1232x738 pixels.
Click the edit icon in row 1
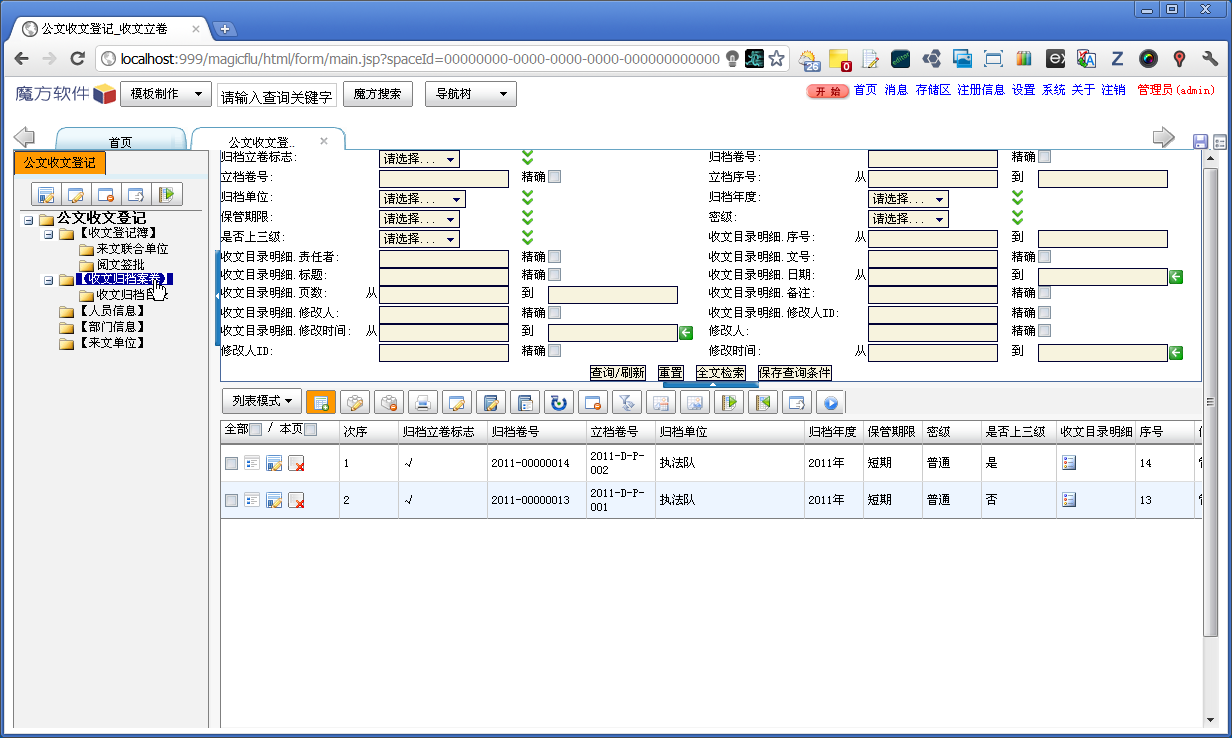tap(274, 463)
